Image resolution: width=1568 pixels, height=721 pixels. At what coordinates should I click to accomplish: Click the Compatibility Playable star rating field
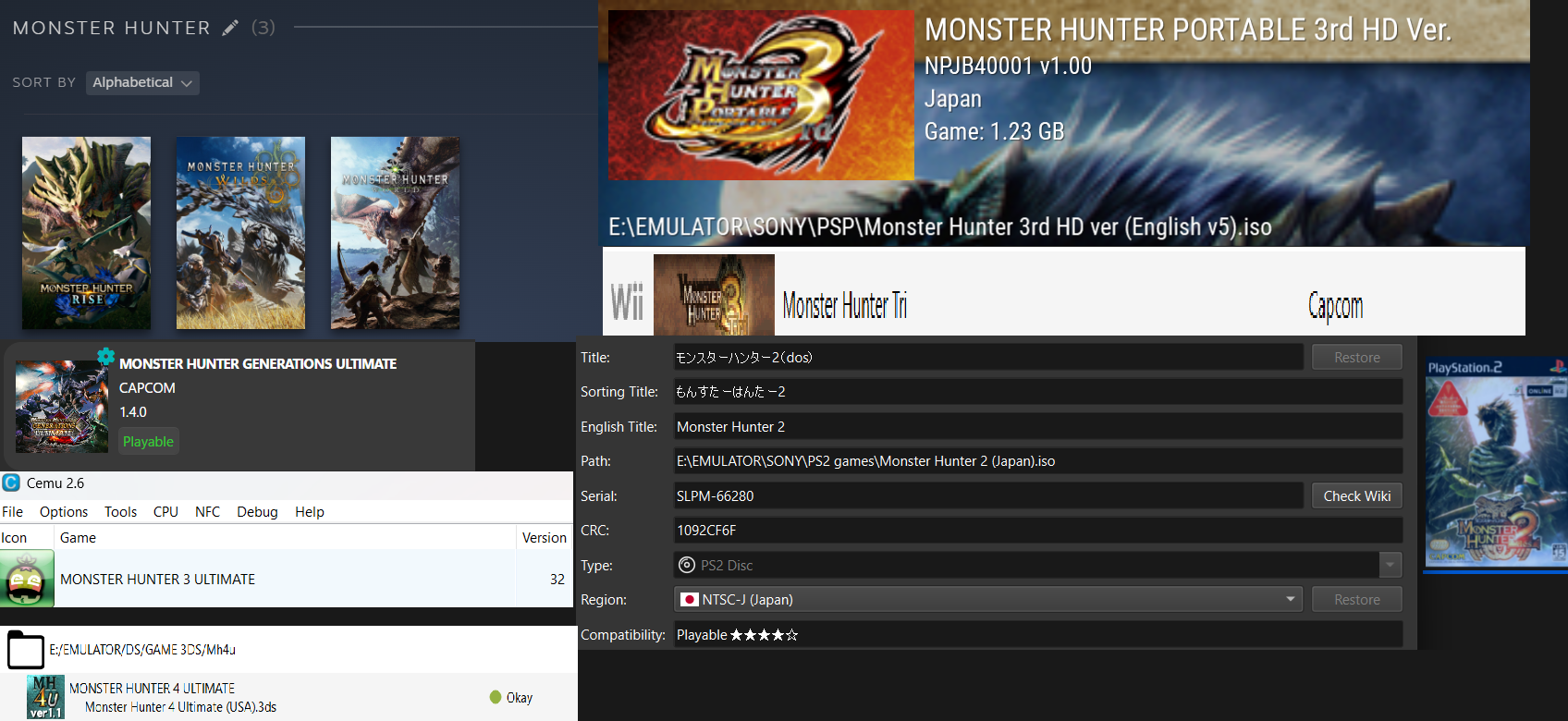tap(1038, 635)
